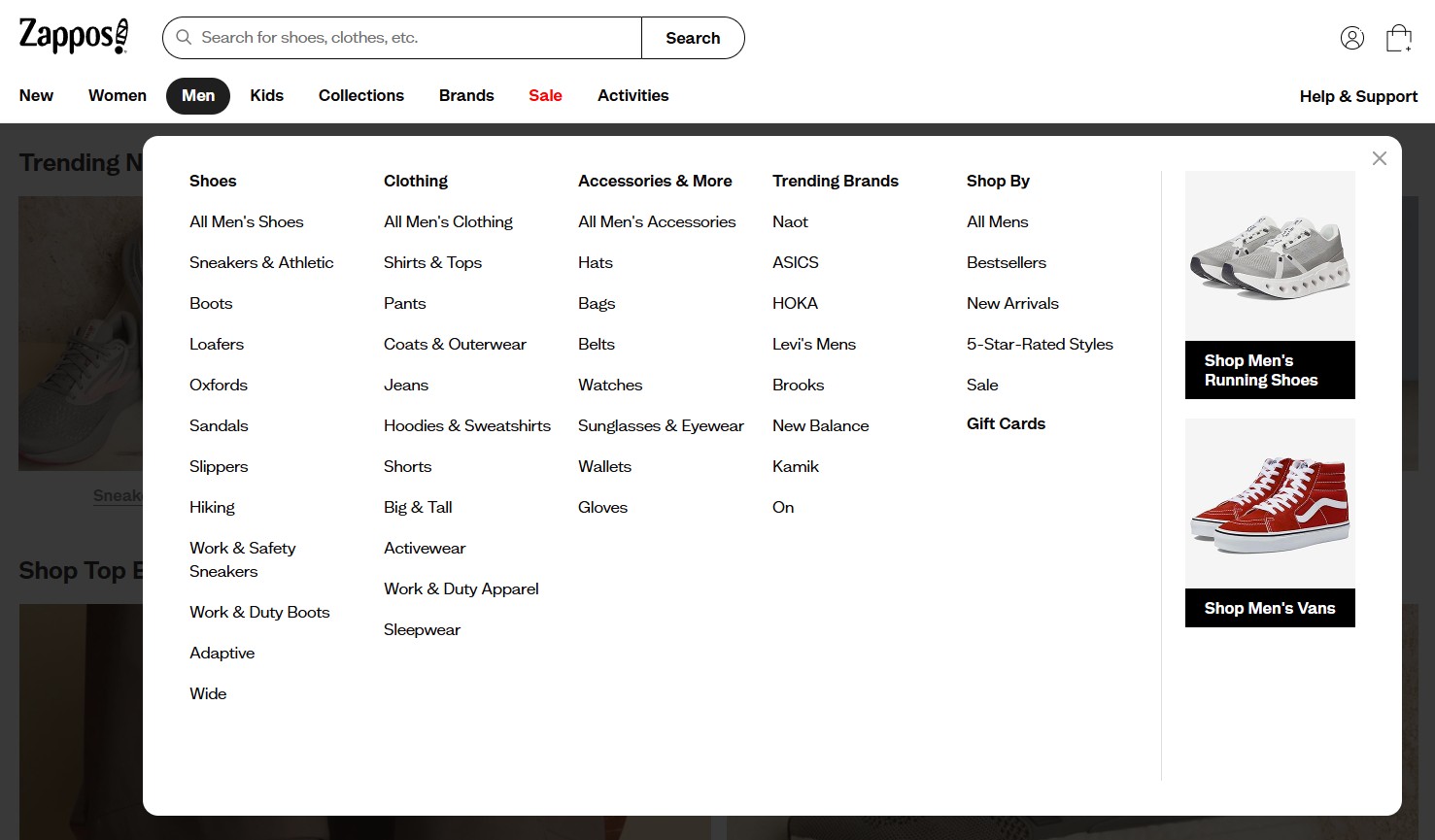Screen dimensions: 1435x840
Task: Click the search magnifier icon
Action: [184, 38]
